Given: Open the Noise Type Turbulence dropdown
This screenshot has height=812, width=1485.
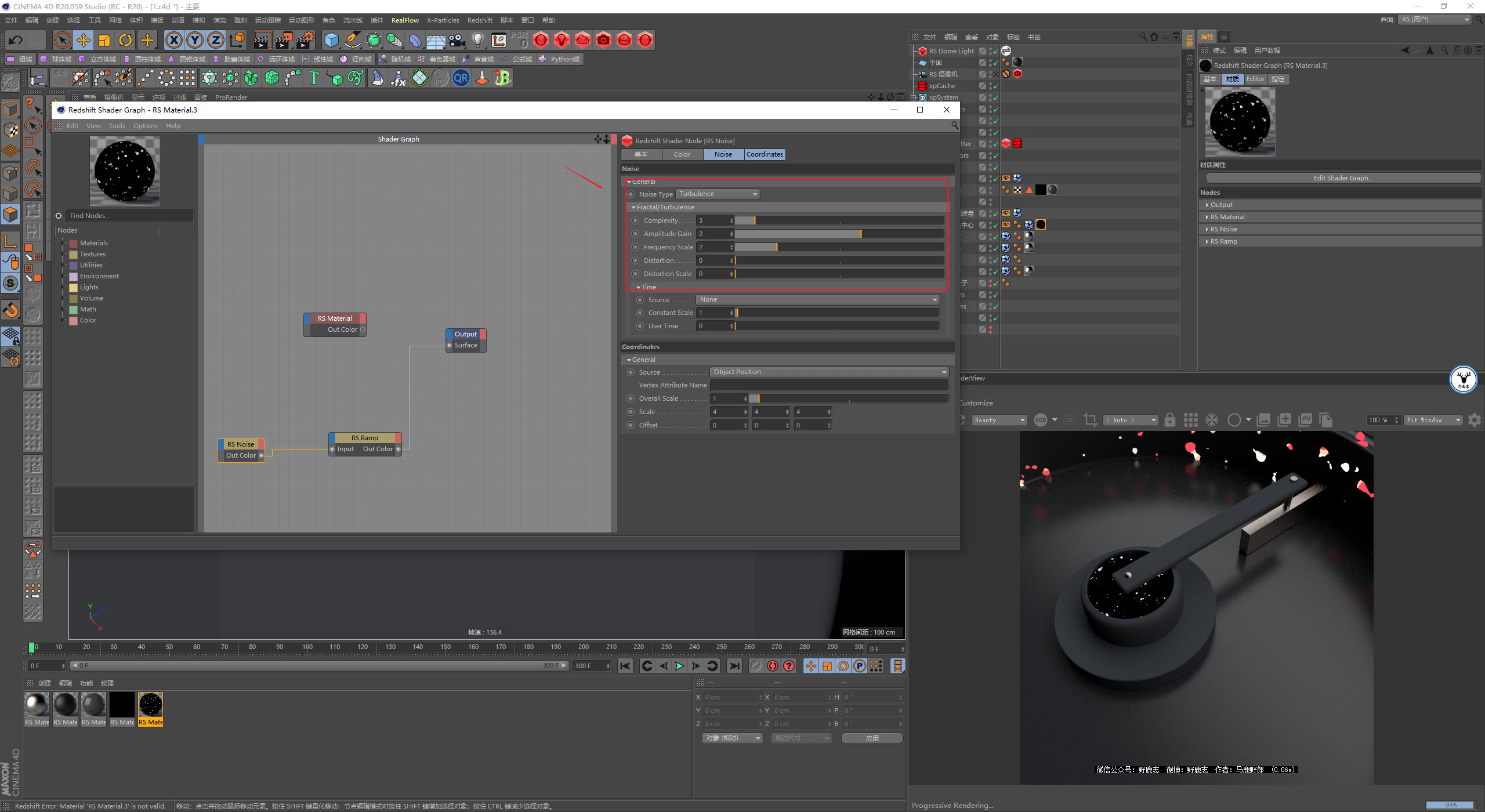Looking at the screenshot, I should click(718, 194).
